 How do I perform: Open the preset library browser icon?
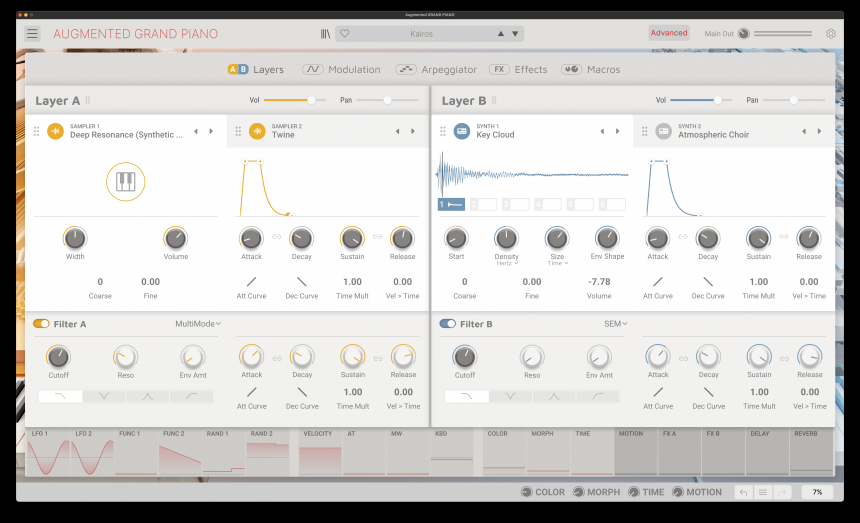pos(325,34)
